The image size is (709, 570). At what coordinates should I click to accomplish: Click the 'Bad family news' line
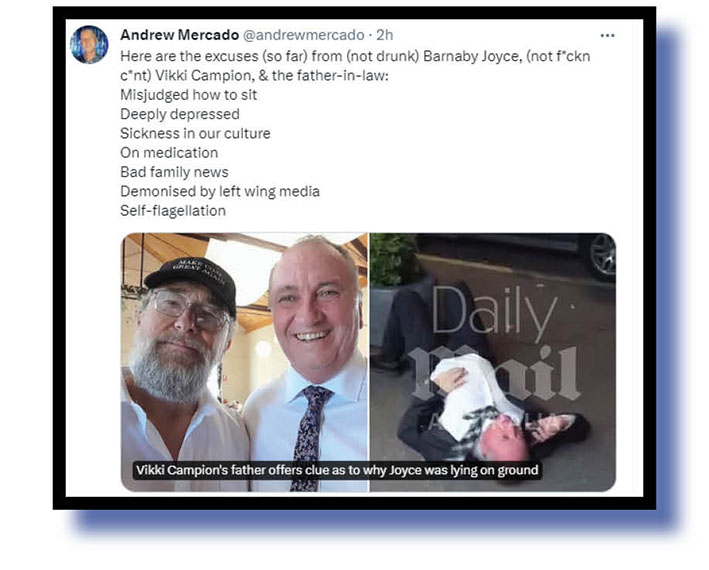174,172
